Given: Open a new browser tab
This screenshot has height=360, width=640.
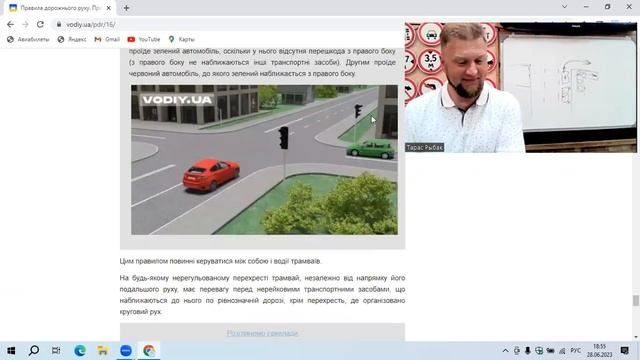Looking at the screenshot, I should click(127, 8).
